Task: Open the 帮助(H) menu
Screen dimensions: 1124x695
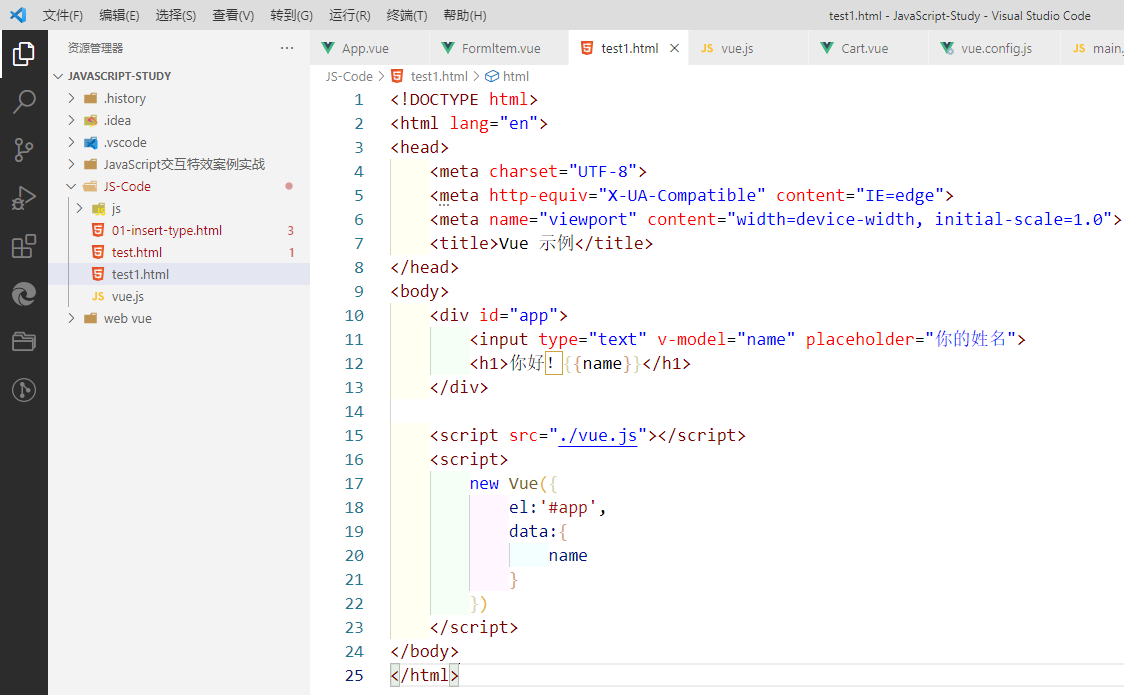Action: pyautogui.click(x=465, y=15)
